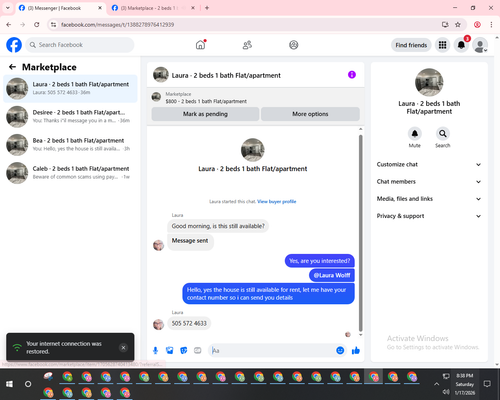Image resolution: width=500 pixels, height=400 pixels.
Task: Start a voice clip with microphone icon
Action: click(x=155, y=350)
